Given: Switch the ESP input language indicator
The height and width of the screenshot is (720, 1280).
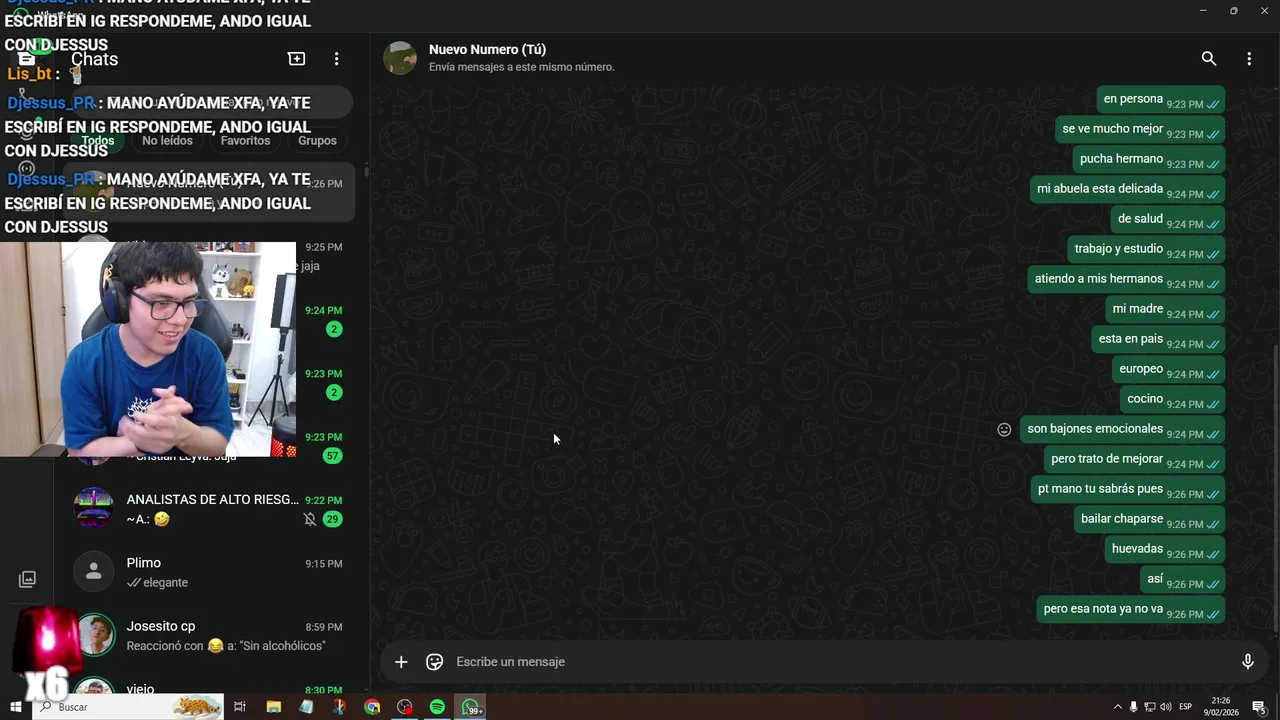Looking at the screenshot, I should tap(1186, 707).
